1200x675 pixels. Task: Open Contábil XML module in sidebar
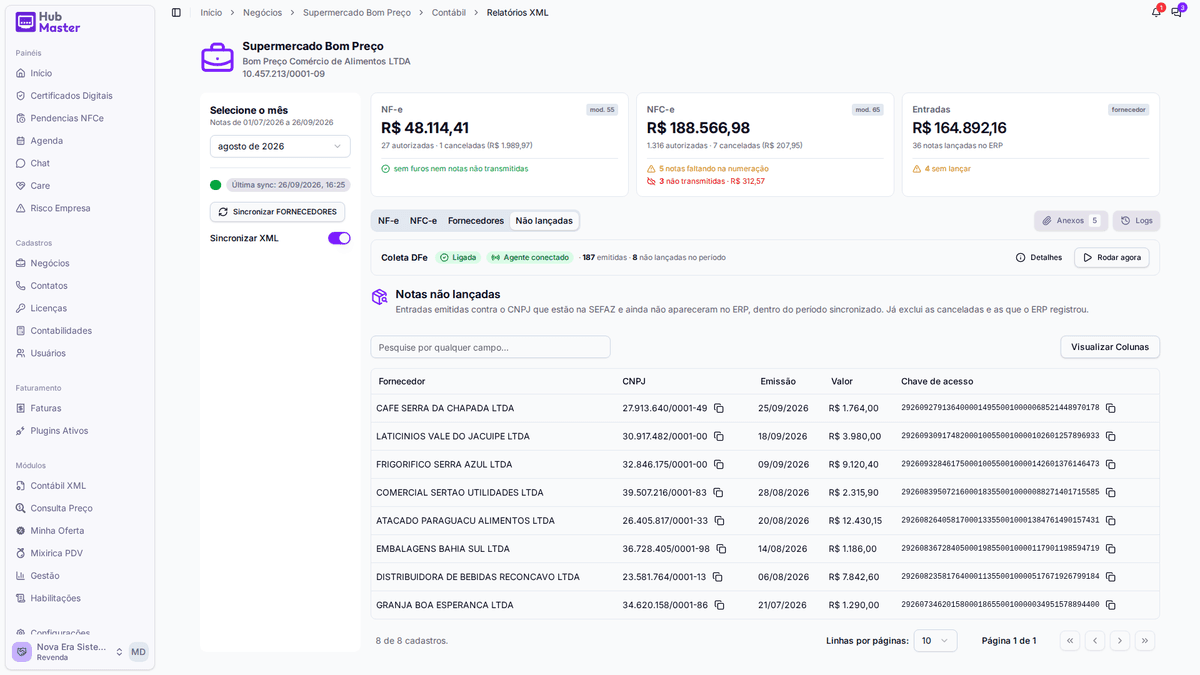pyautogui.click(x=58, y=486)
